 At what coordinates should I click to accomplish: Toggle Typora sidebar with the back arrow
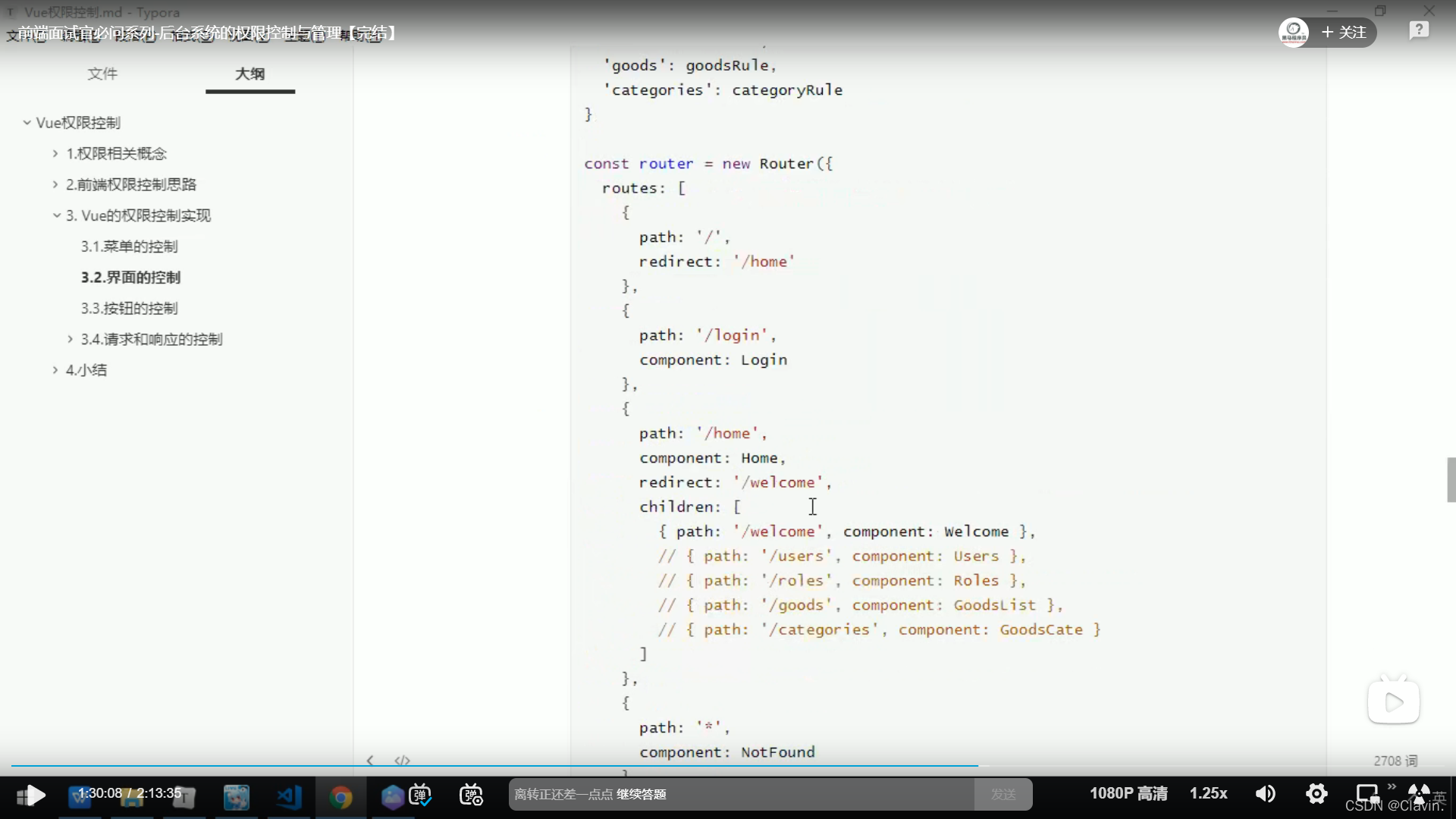370,761
